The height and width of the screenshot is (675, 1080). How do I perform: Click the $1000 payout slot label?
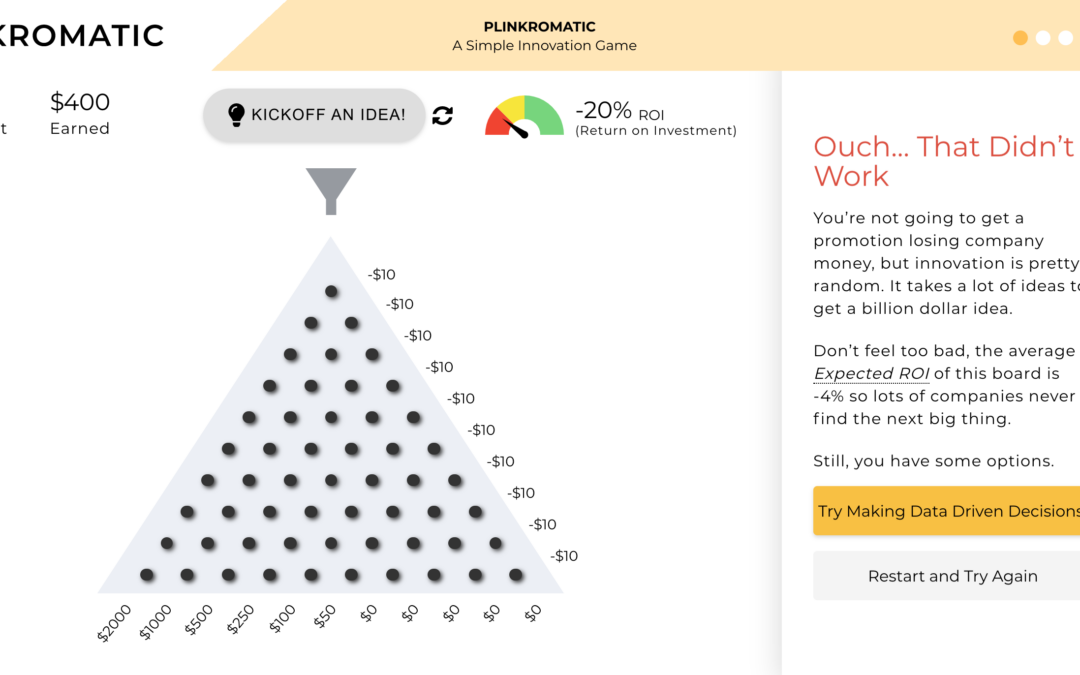click(x=156, y=621)
